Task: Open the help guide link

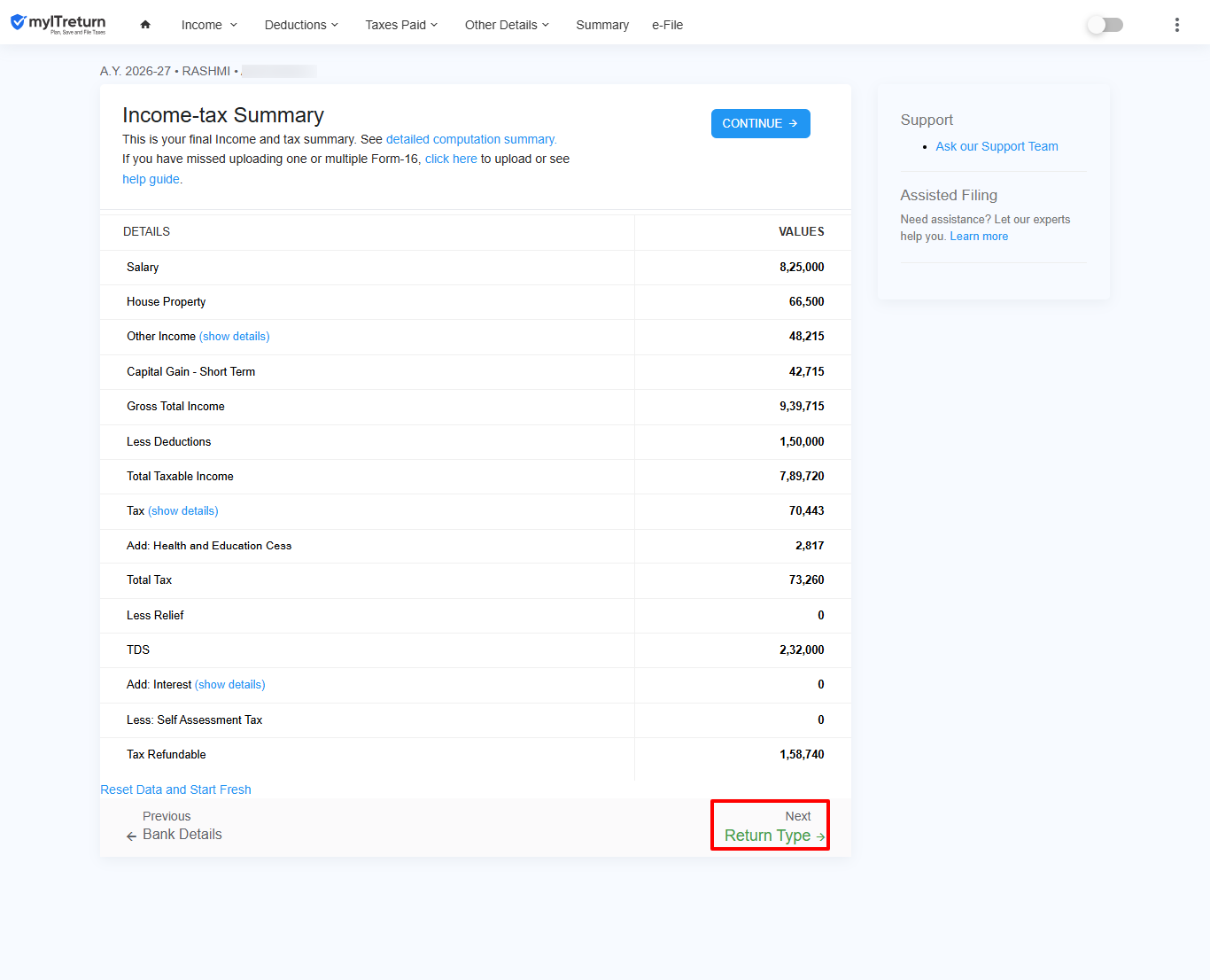Action: (x=151, y=179)
